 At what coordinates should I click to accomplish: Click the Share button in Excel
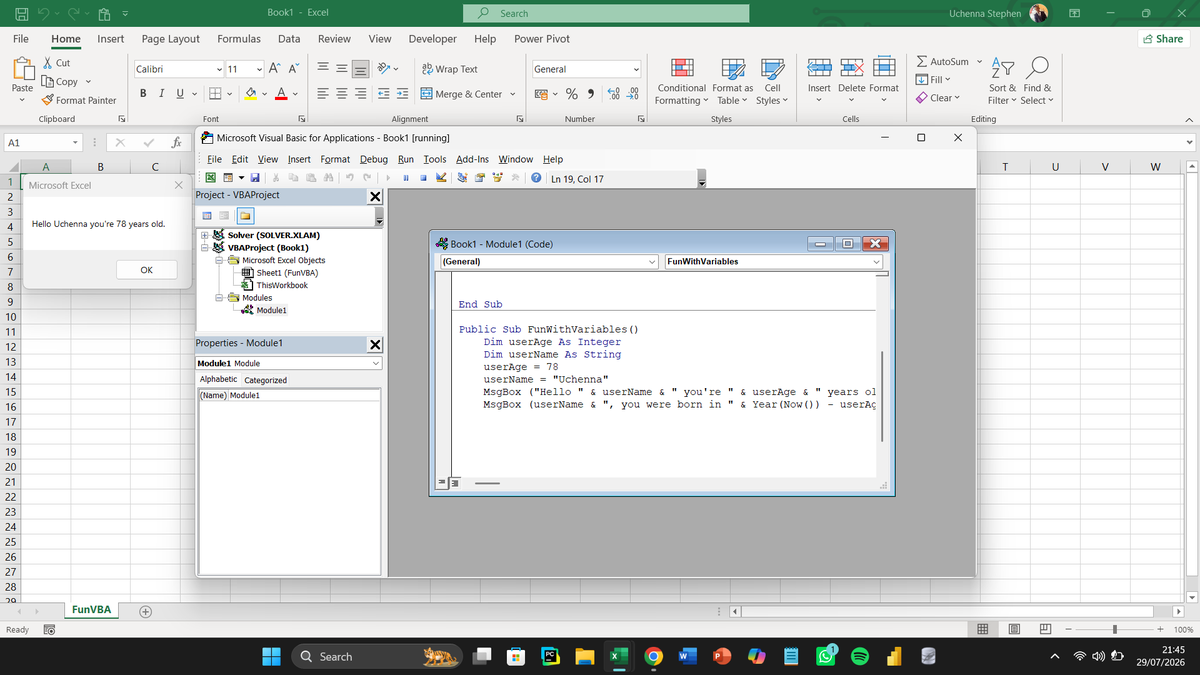pyautogui.click(x=1162, y=39)
